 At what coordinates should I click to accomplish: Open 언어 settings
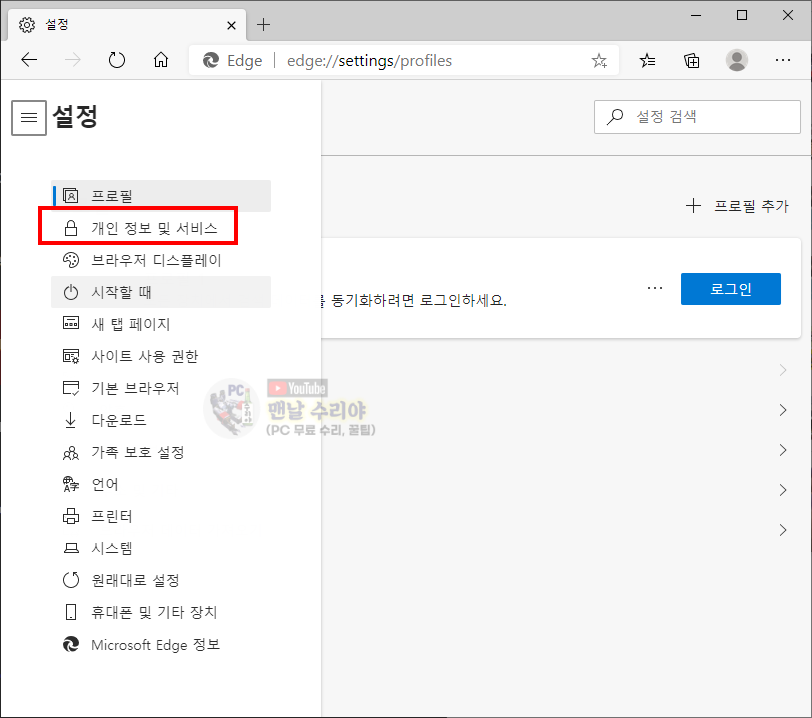[x=161, y=484]
